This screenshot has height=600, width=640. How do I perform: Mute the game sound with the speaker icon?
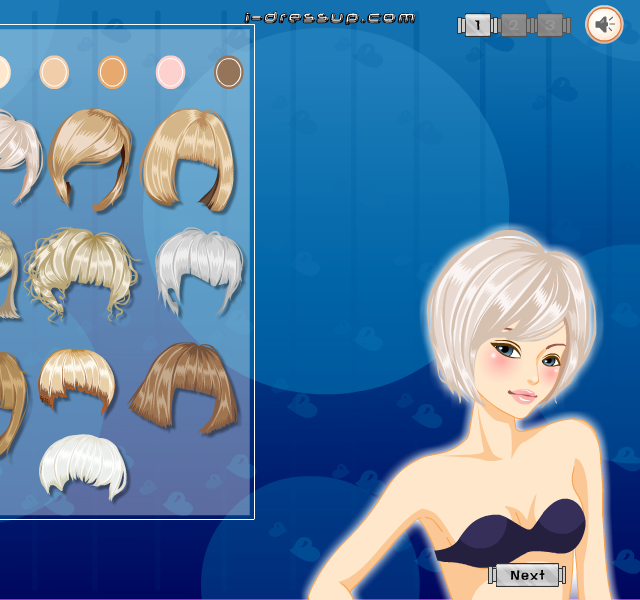(x=604, y=24)
